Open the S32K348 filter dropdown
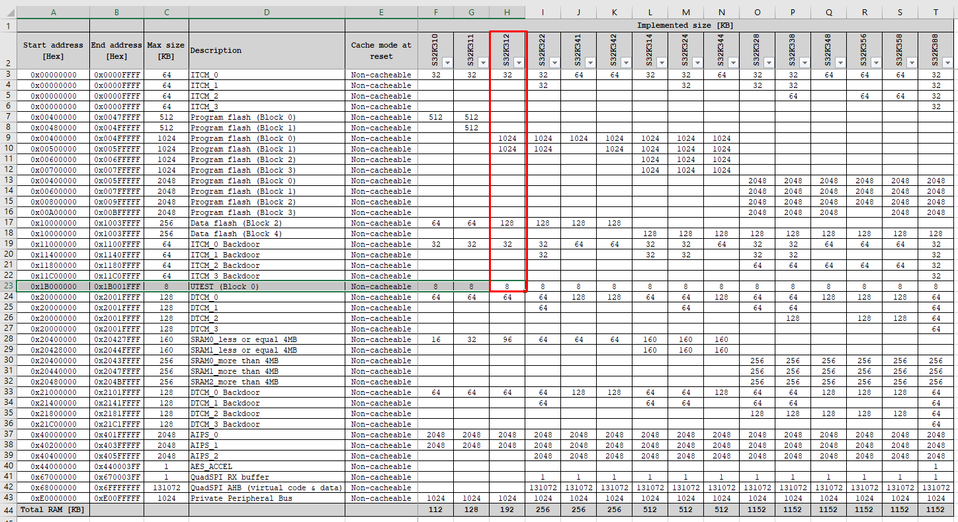 pos(840,62)
